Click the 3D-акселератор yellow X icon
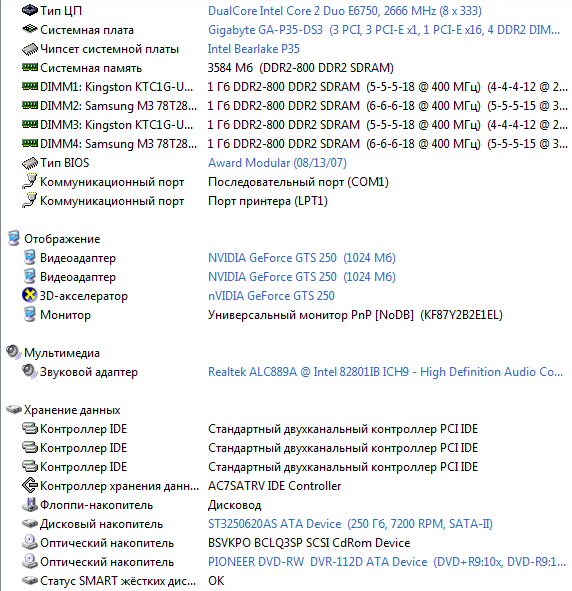Viewport: 572px width, 591px height. (29, 296)
